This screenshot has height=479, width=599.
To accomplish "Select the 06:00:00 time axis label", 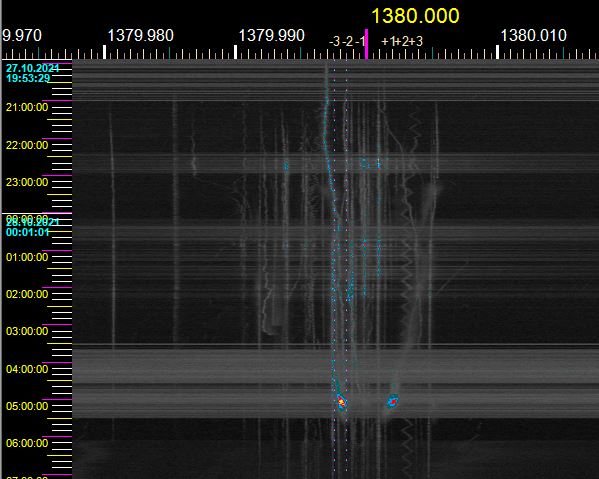I will (x=27, y=443).
